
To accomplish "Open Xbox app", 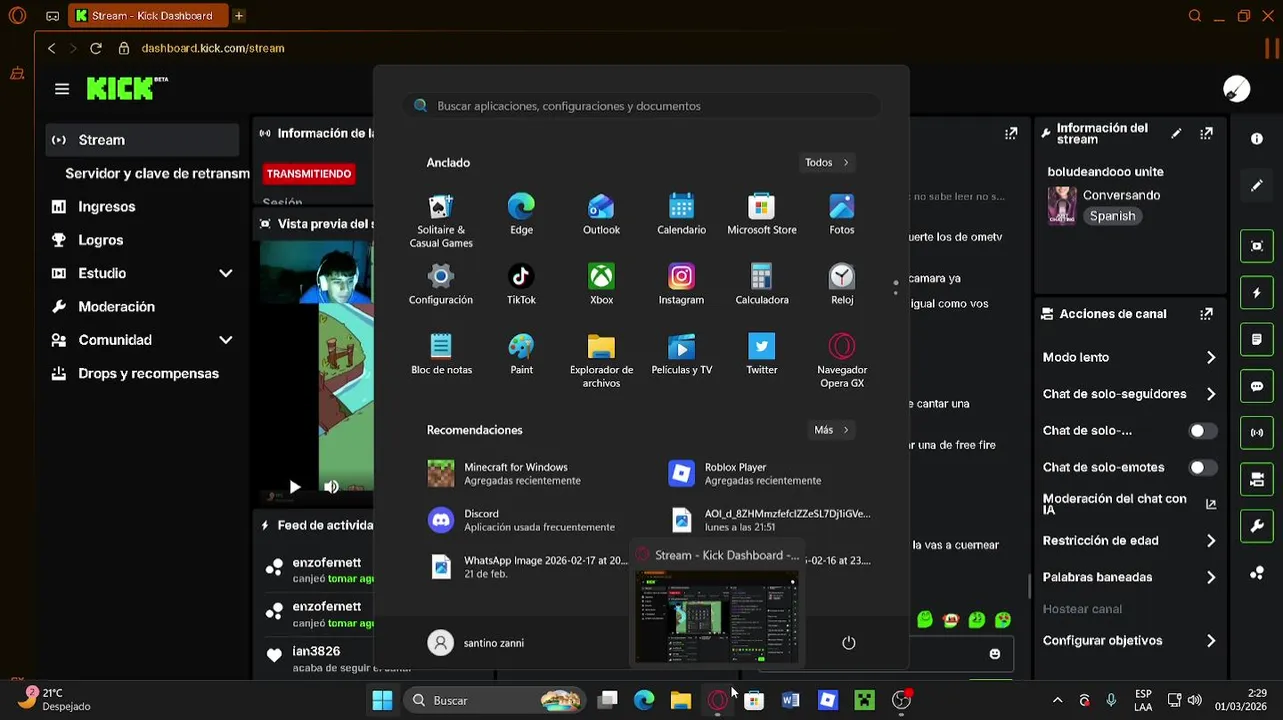I will (x=601, y=285).
